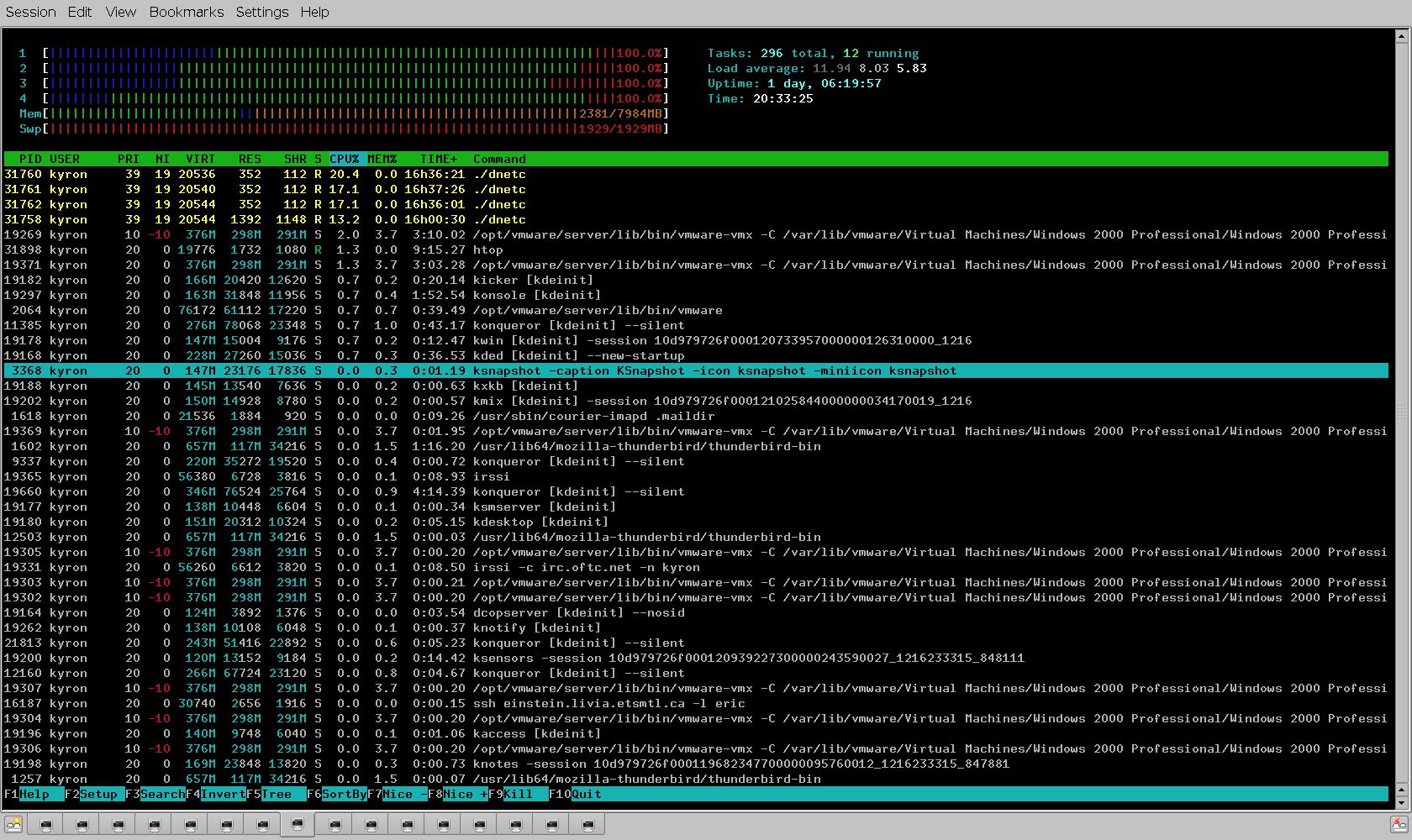Click the F10 Quit button
The image size is (1412, 840).
586,794
